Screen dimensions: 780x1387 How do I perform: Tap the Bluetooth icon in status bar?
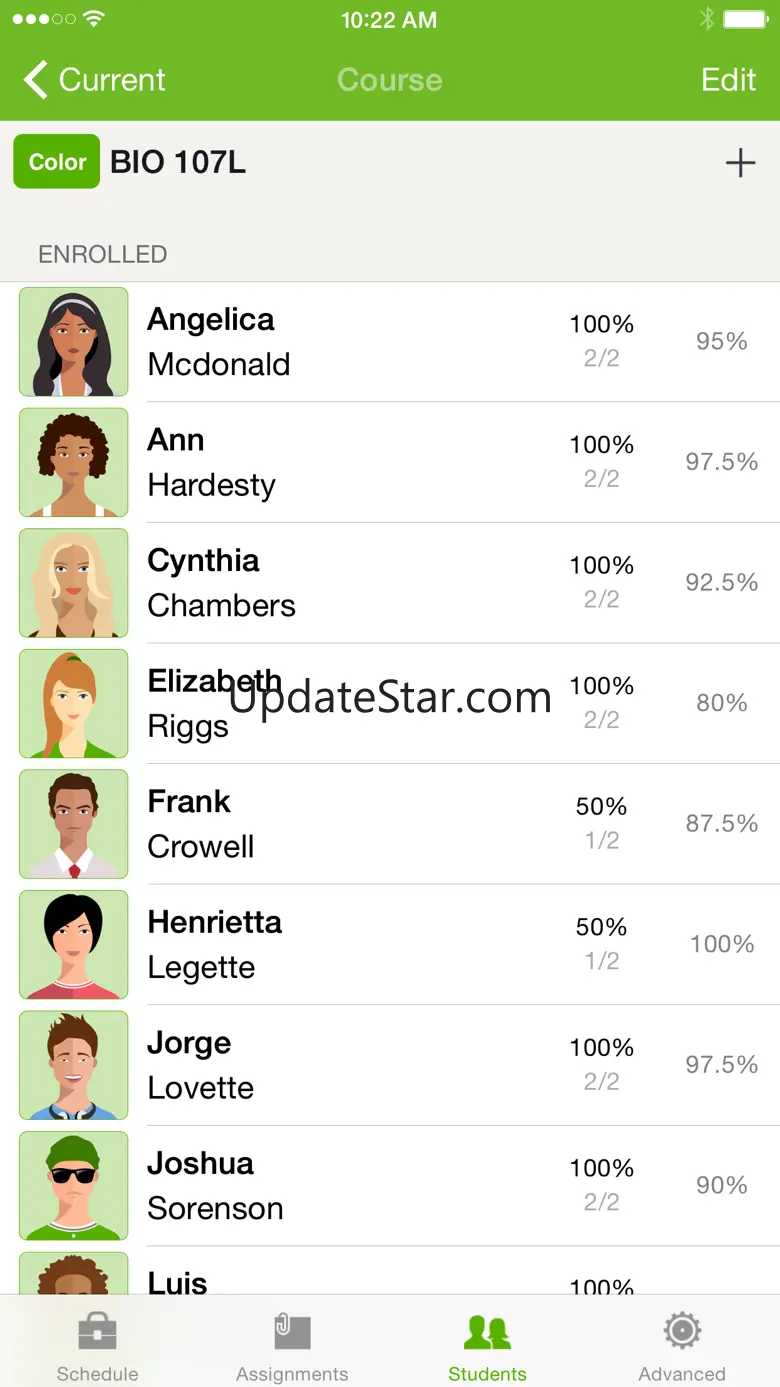pos(706,20)
